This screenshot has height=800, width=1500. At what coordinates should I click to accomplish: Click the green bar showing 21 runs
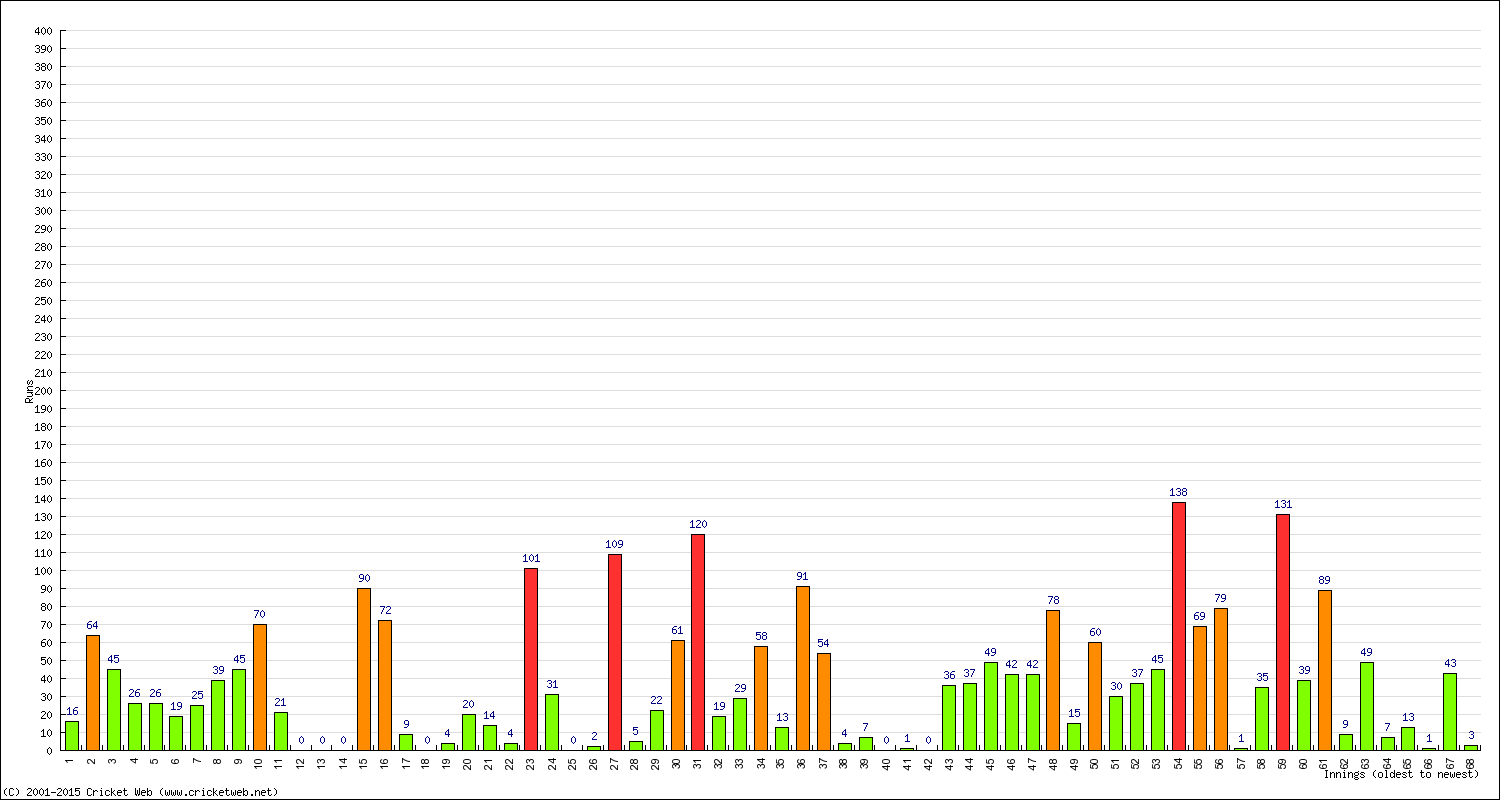click(x=281, y=731)
